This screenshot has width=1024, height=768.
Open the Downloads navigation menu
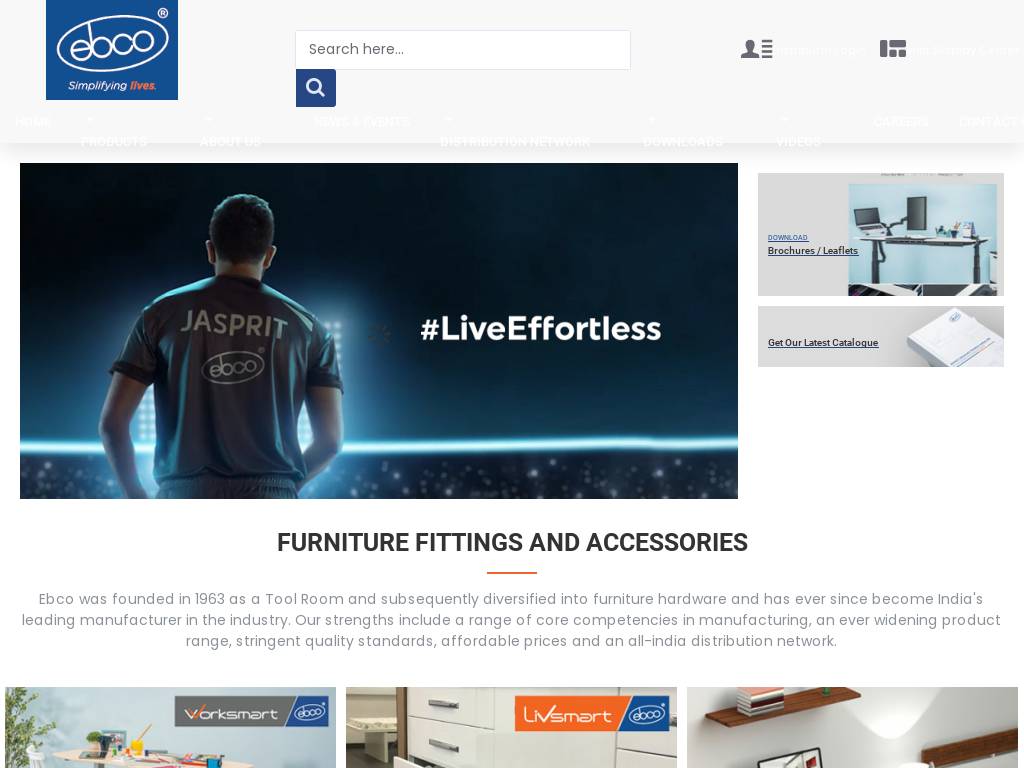coord(683,142)
